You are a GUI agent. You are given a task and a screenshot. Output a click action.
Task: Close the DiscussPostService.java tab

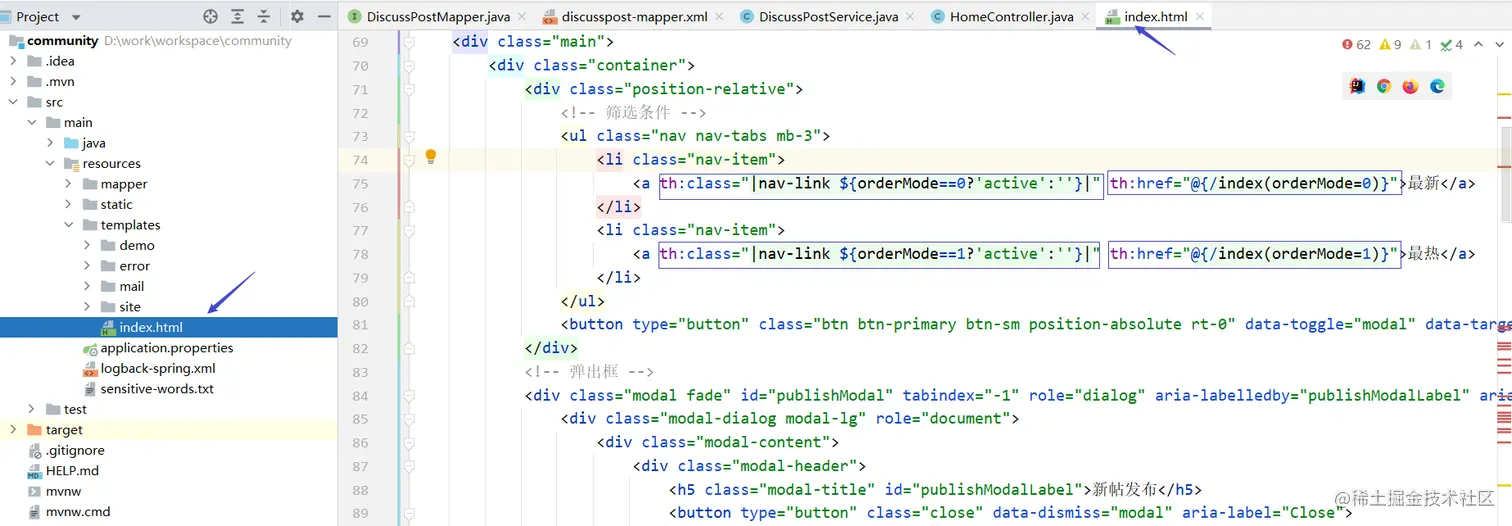(909, 17)
